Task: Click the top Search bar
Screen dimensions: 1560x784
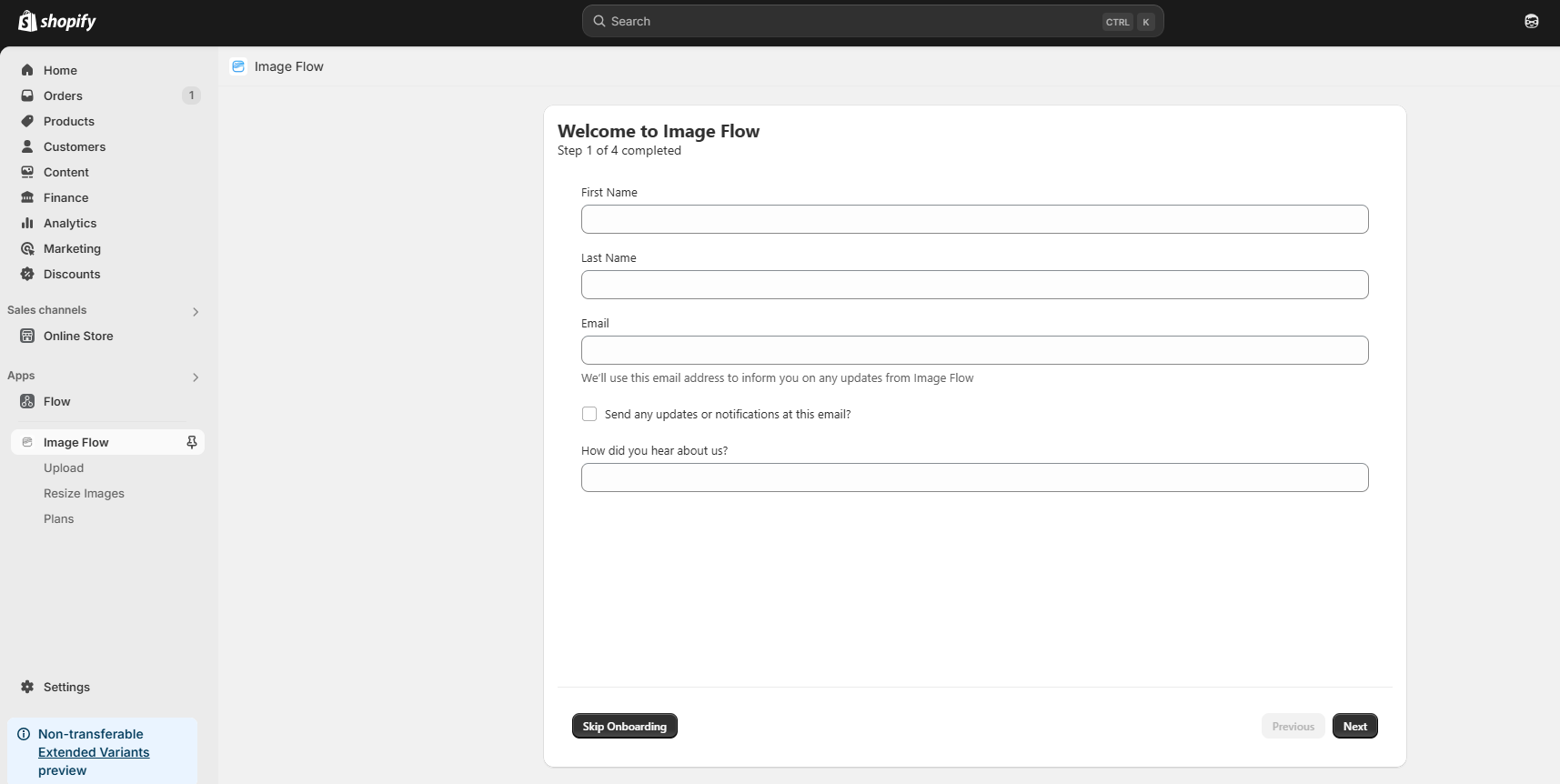Action: tap(873, 21)
